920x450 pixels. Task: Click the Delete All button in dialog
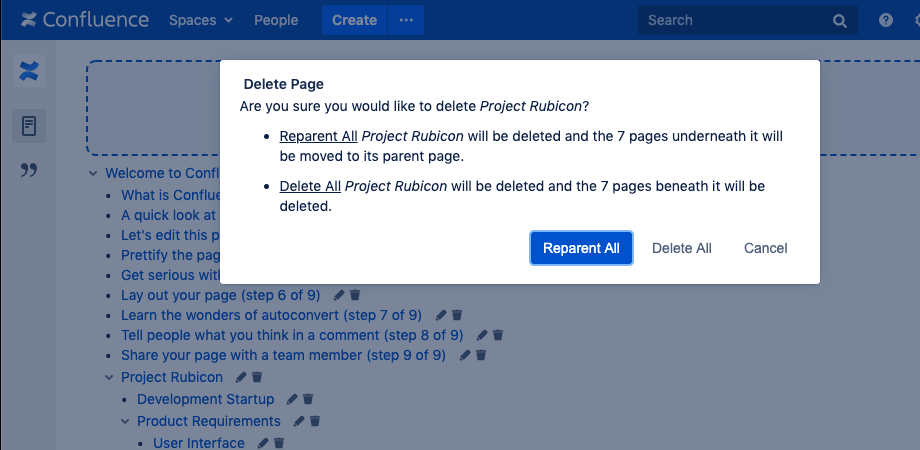click(682, 248)
